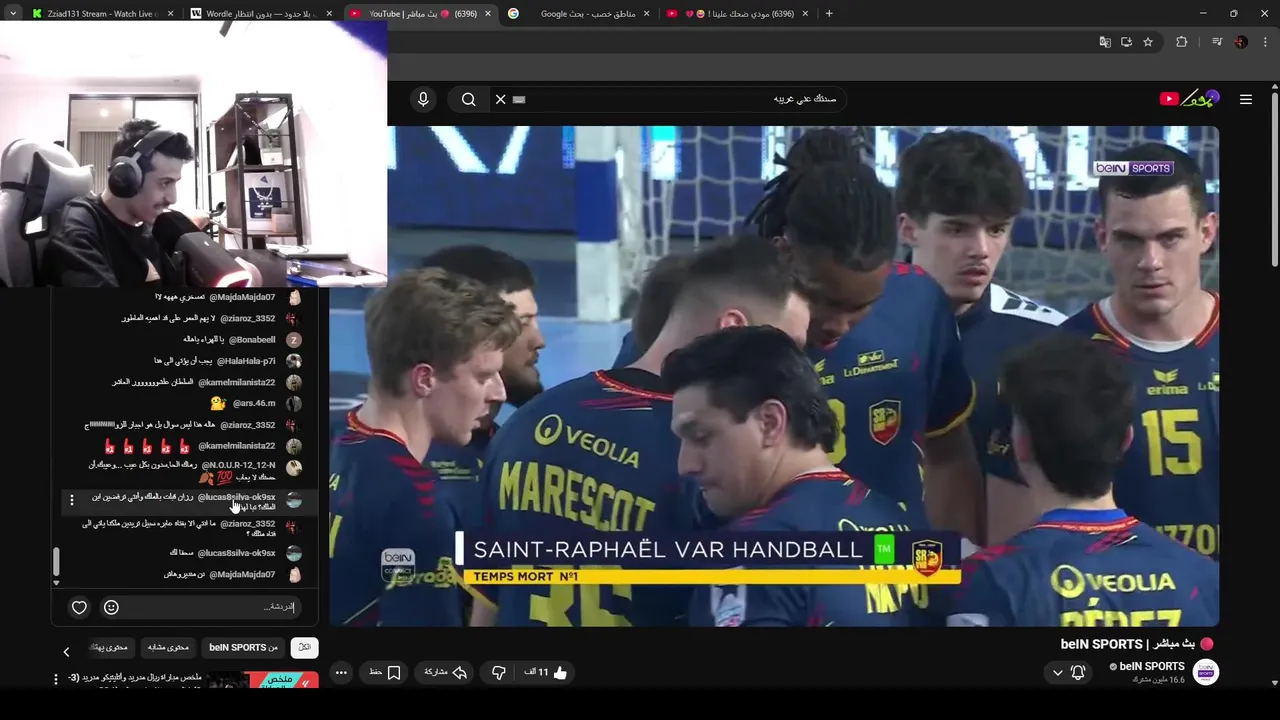Open the tab search dropdown arrow

point(12,14)
